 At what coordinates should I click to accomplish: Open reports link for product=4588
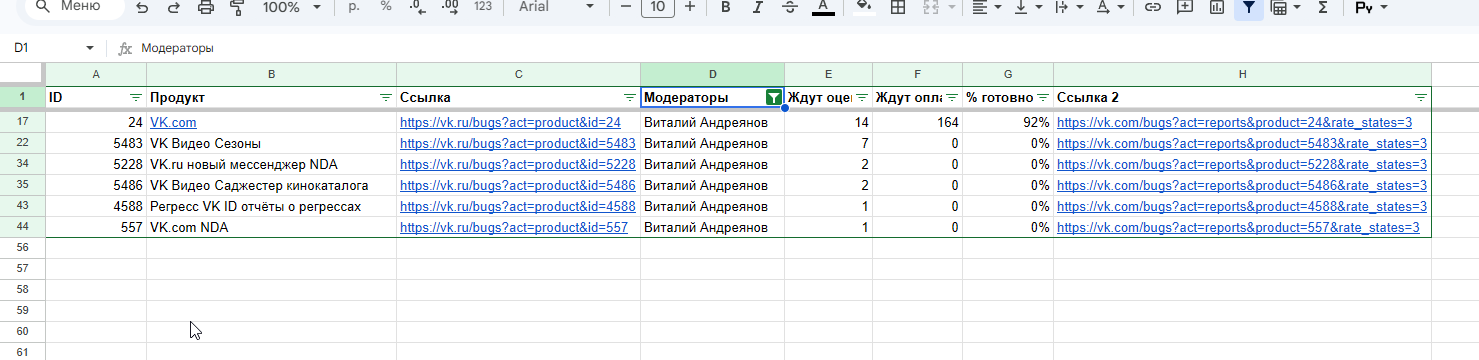(x=1241, y=207)
